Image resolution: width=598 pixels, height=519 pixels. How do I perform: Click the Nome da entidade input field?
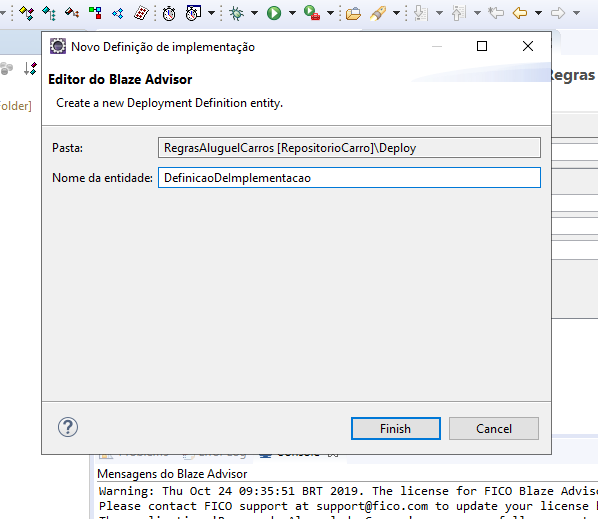click(x=349, y=178)
